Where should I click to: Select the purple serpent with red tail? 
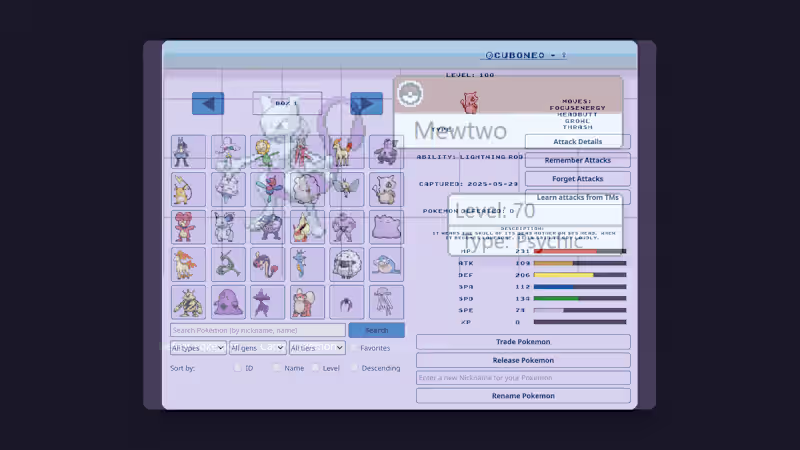(x=267, y=265)
